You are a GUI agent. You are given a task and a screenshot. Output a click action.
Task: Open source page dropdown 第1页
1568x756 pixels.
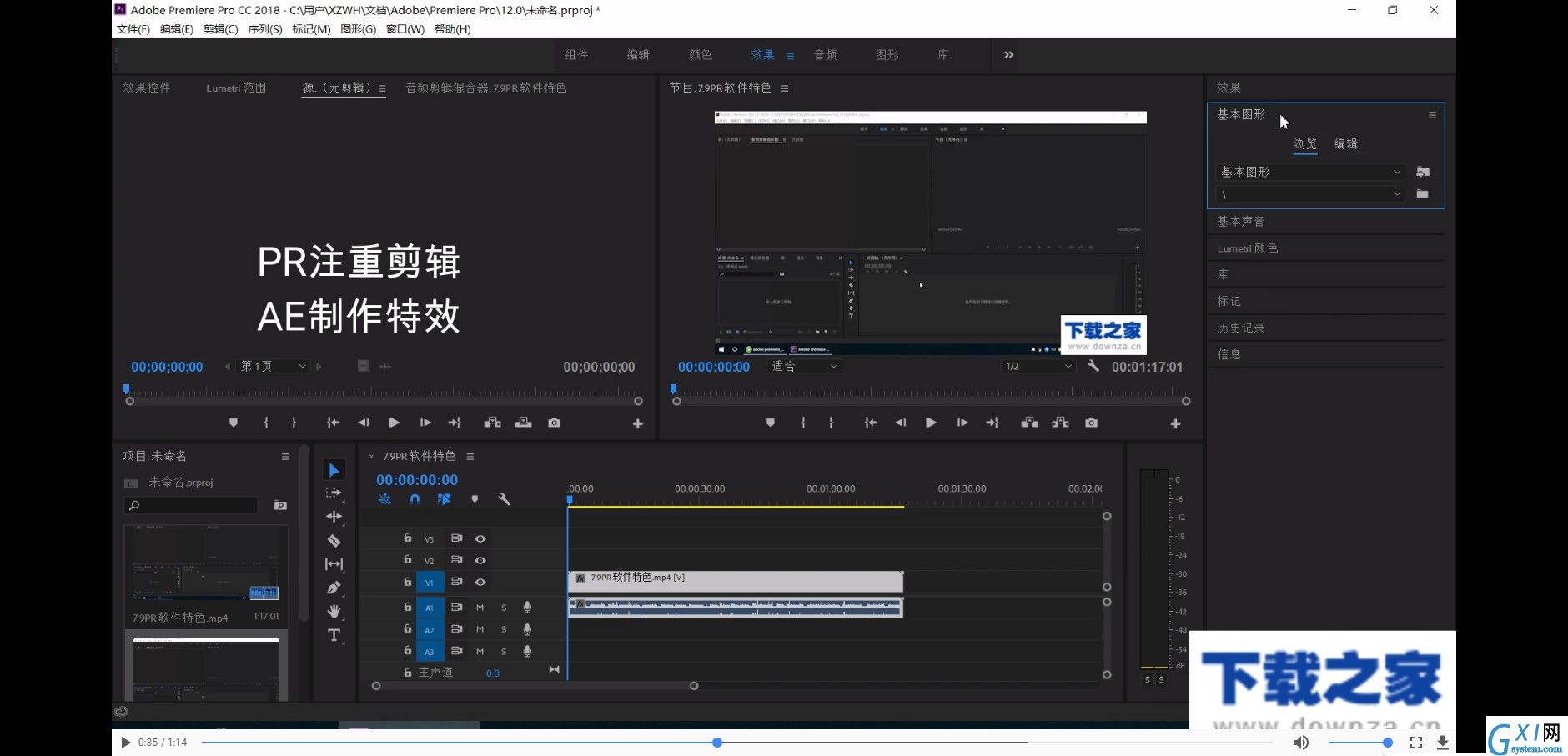pyautogui.click(x=274, y=366)
